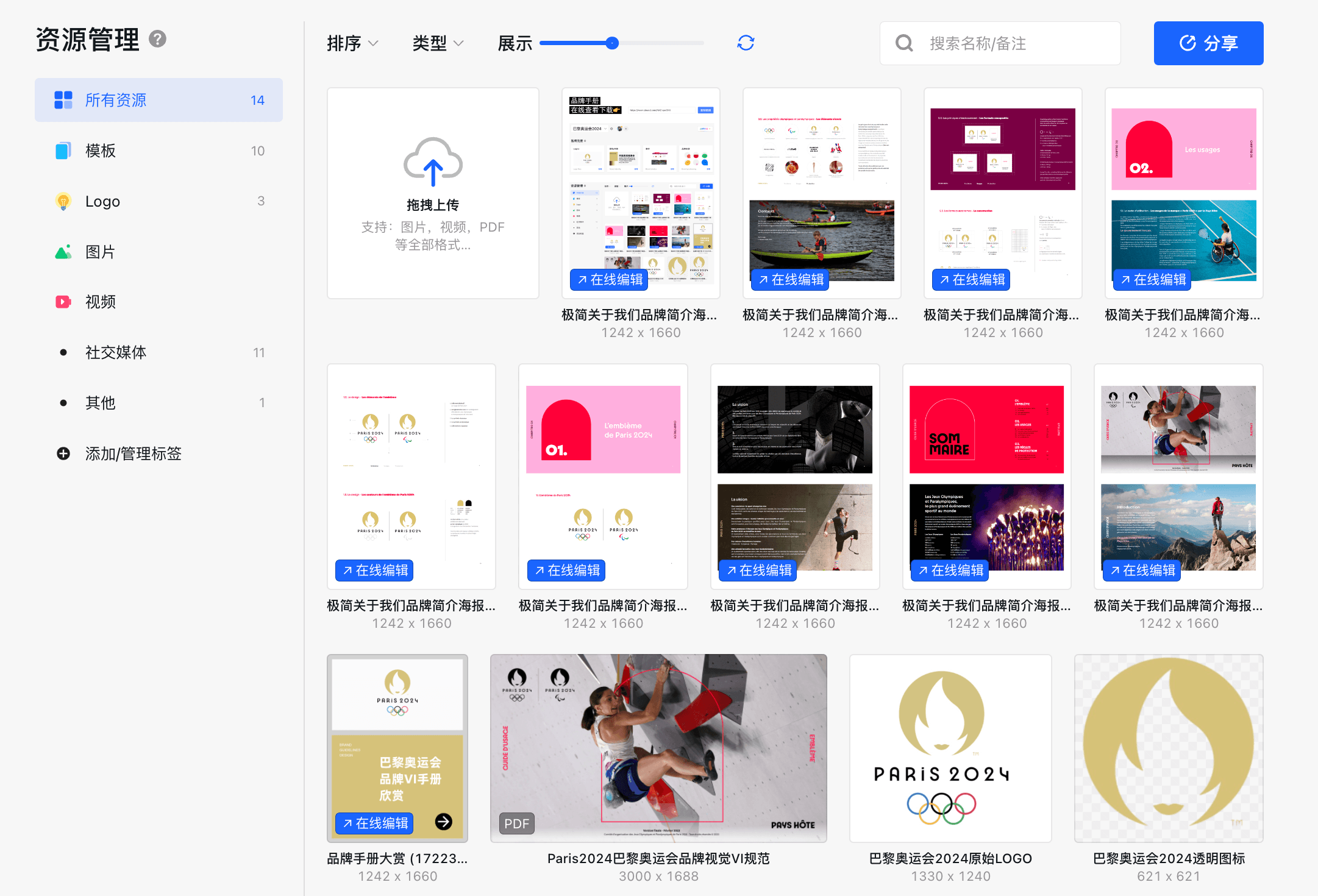Click the help question mark icon
Image resolution: width=1318 pixels, height=896 pixels.
(157, 39)
